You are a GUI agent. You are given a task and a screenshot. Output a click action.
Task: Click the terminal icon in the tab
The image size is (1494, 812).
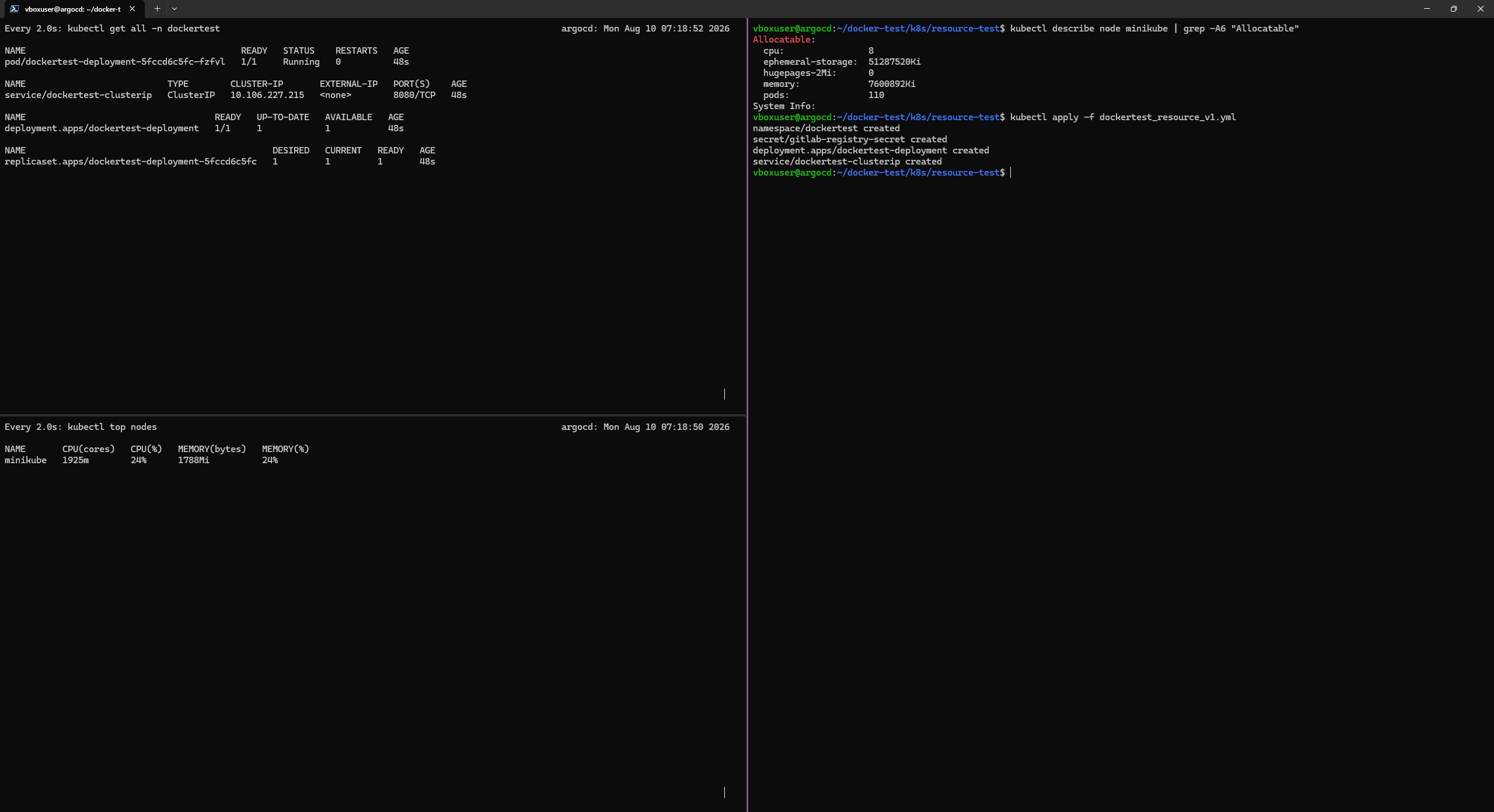14,9
